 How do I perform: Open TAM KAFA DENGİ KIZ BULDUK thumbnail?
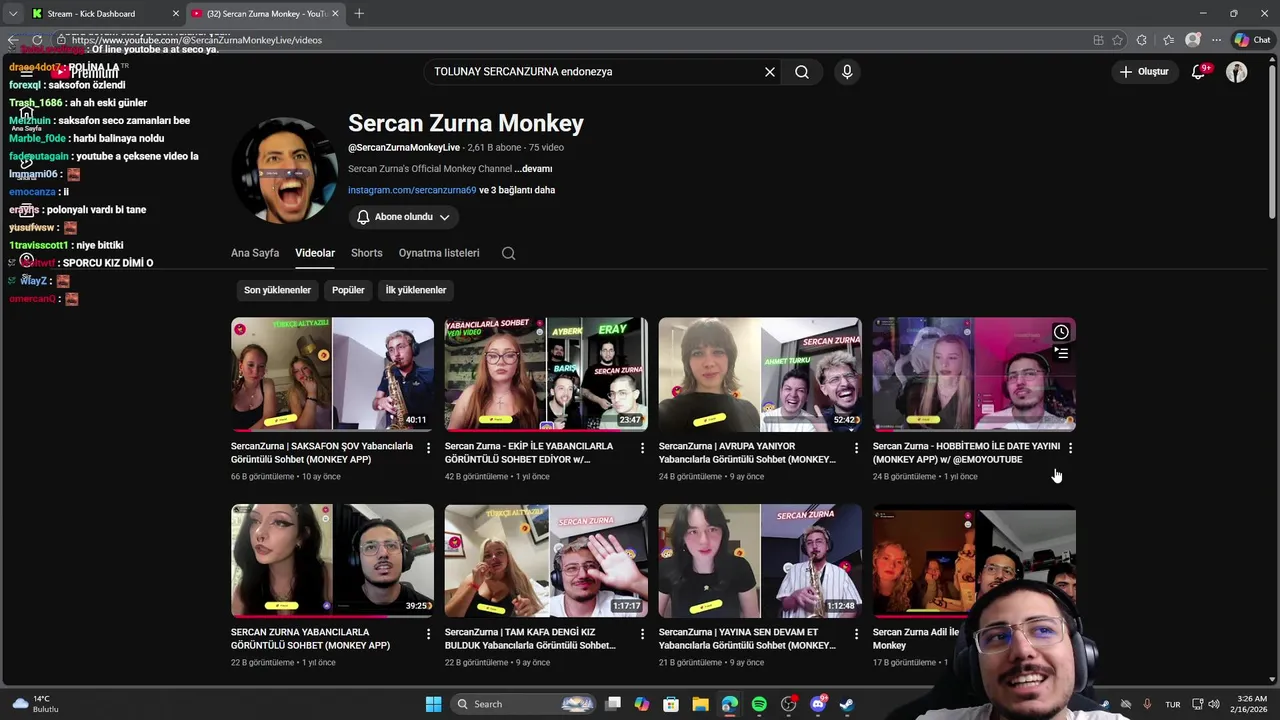(x=546, y=560)
